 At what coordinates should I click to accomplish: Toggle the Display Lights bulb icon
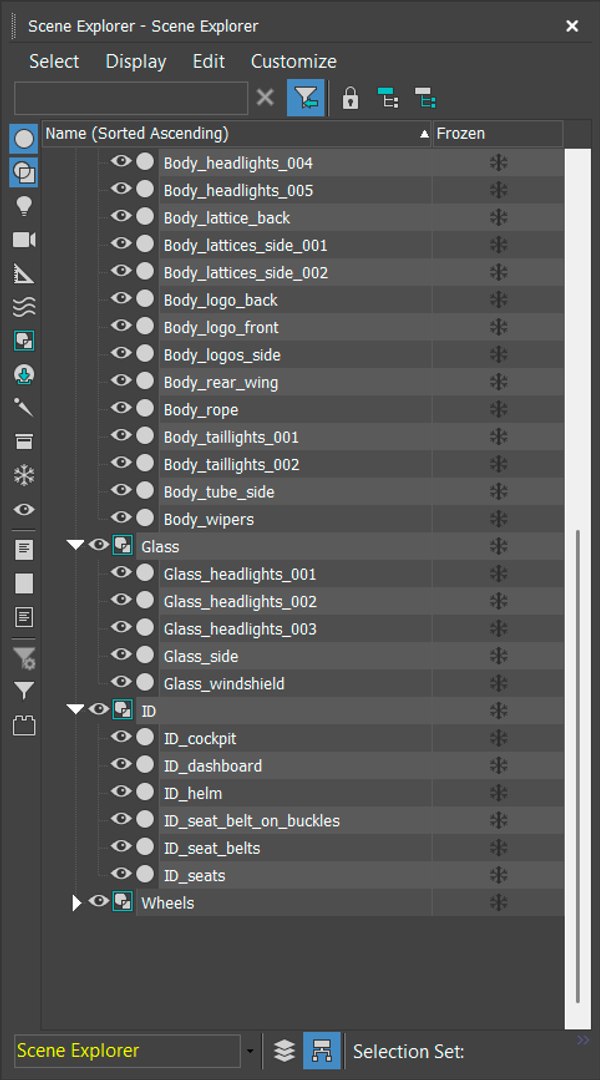[24, 206]
